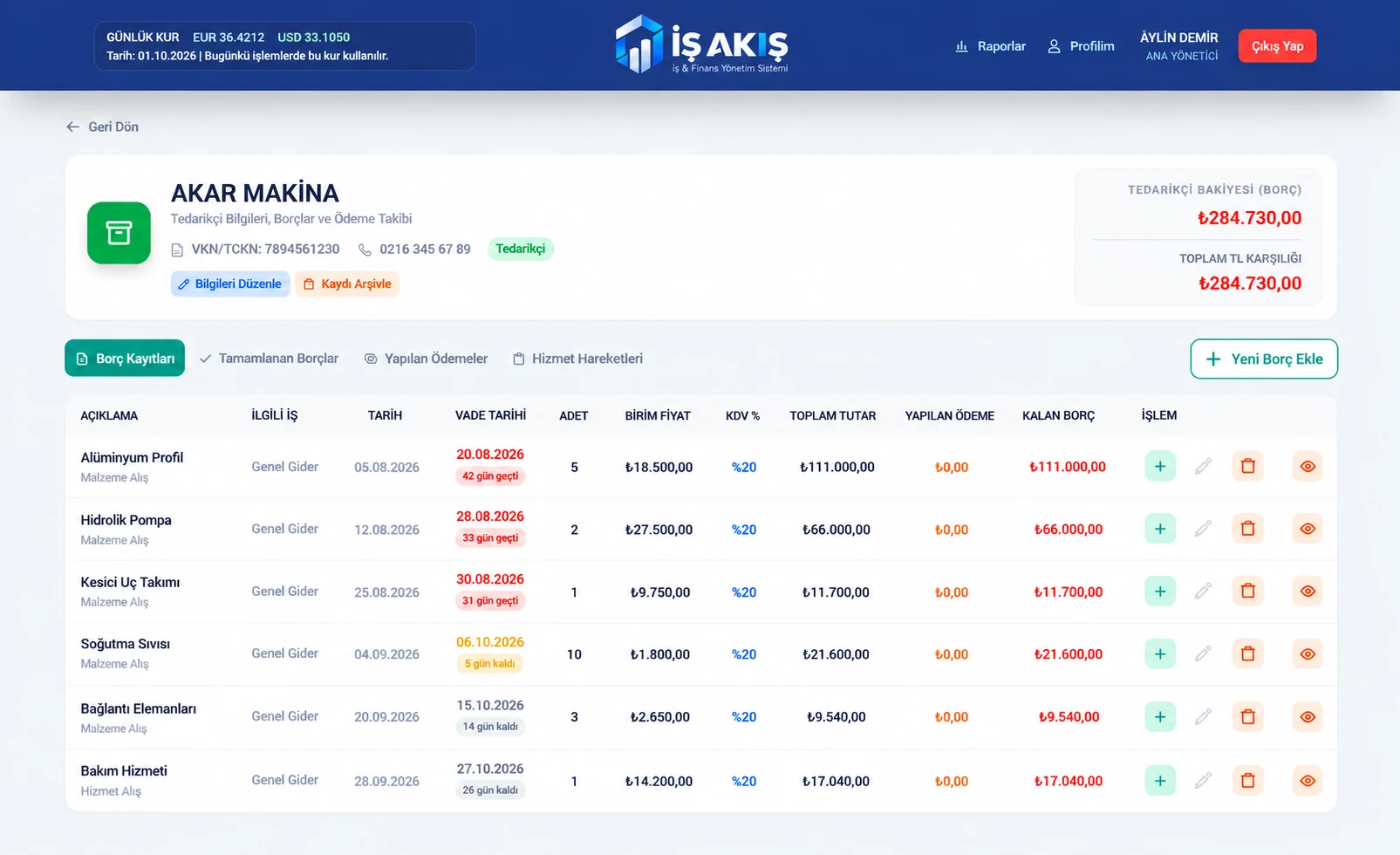Switch to Tamamlanan Borçlar tab

pos(269,359)
